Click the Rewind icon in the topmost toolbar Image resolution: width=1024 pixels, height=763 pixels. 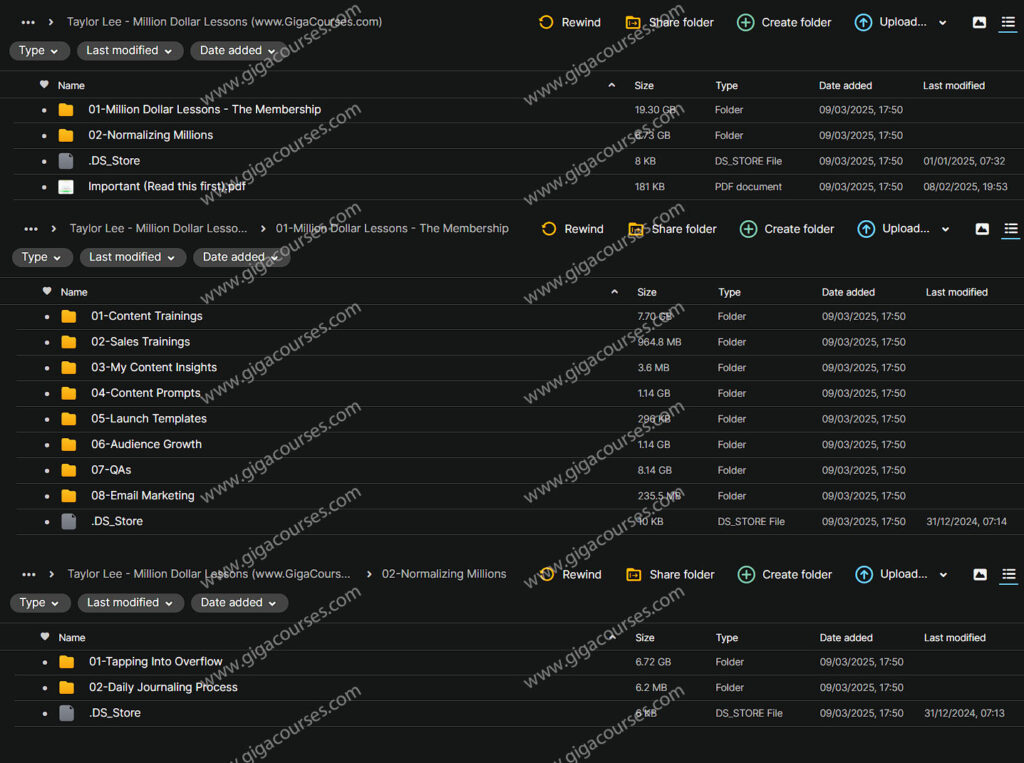pyautogui.click(x=546, y=22)
